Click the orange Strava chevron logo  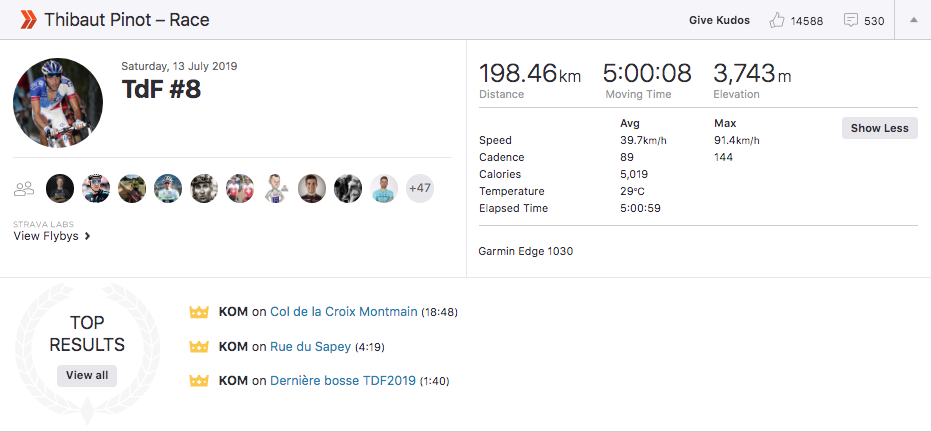28,20
